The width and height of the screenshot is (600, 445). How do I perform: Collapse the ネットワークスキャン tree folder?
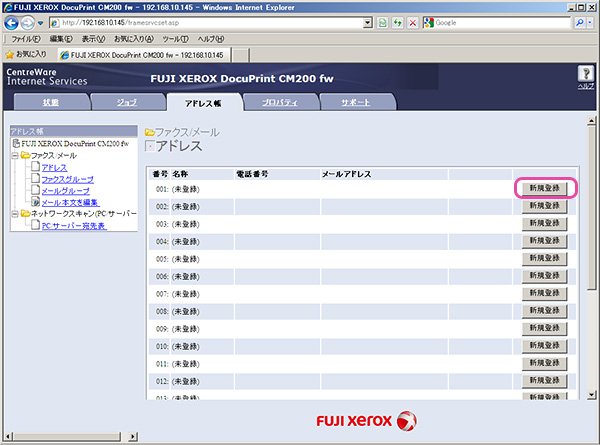click(13, 213)
